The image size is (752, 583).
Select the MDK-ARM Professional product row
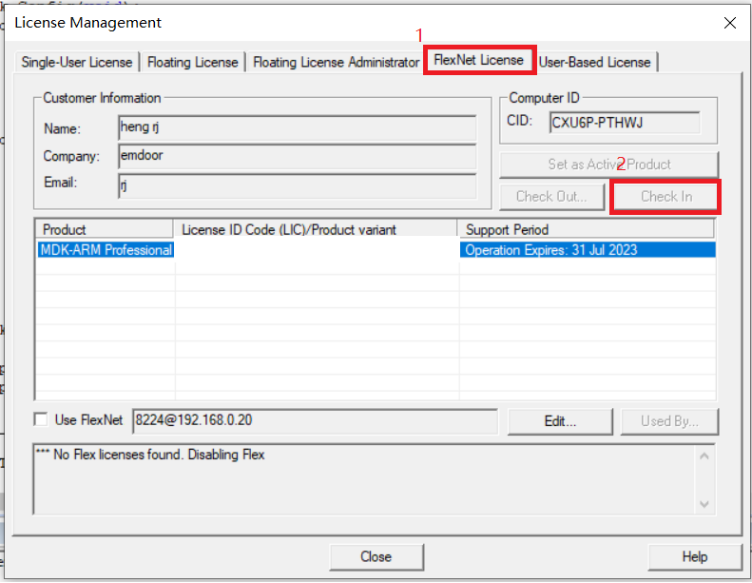[105, 250]
